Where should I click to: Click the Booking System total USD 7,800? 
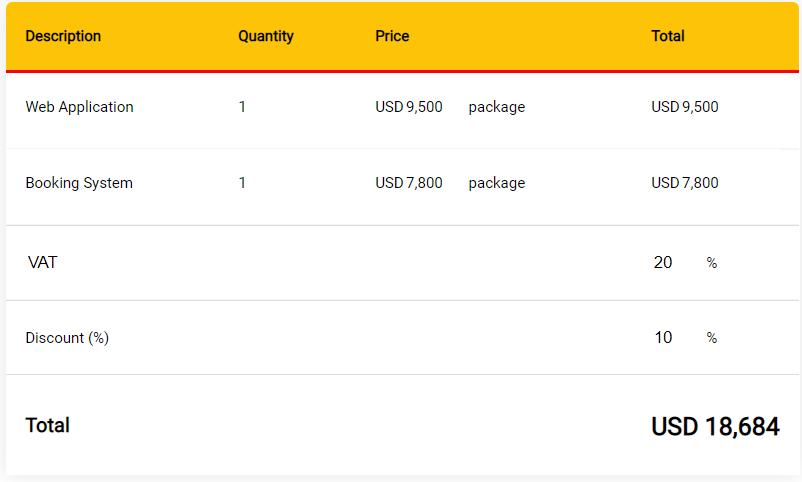tap(685, 183)
